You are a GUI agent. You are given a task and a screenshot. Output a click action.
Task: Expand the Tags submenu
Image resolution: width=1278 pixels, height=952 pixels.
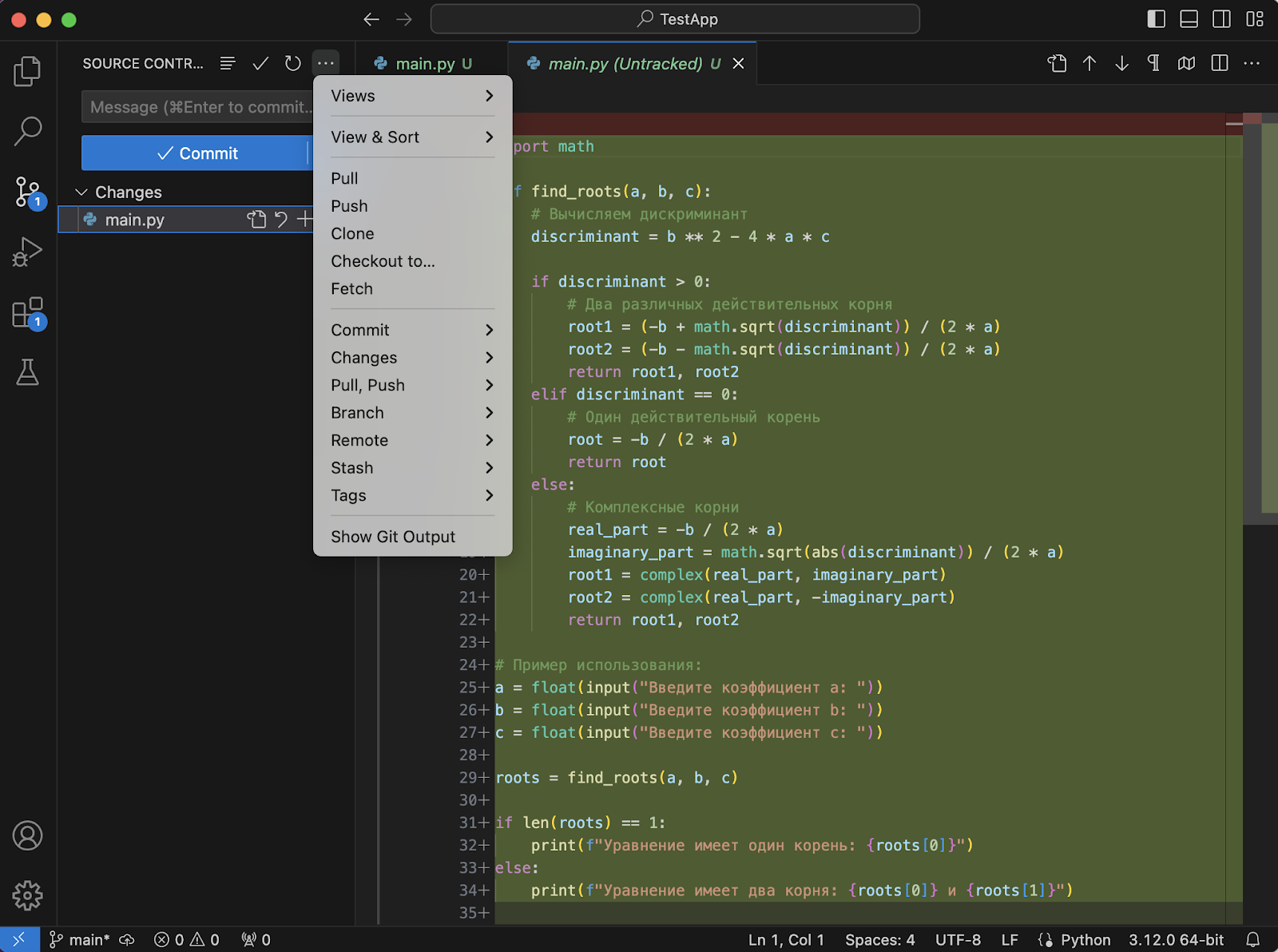click(x=412, y=495)
